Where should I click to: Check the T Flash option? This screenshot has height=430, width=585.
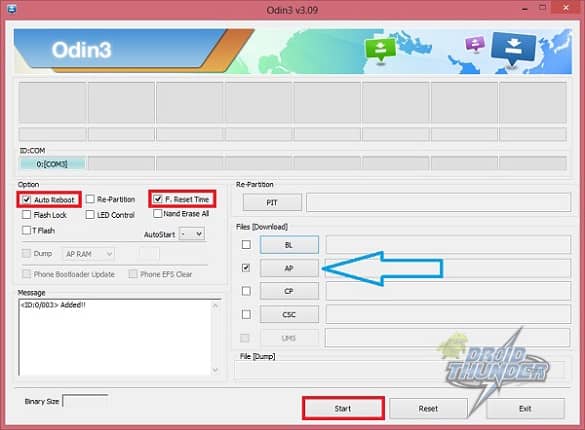coord(26,230)
